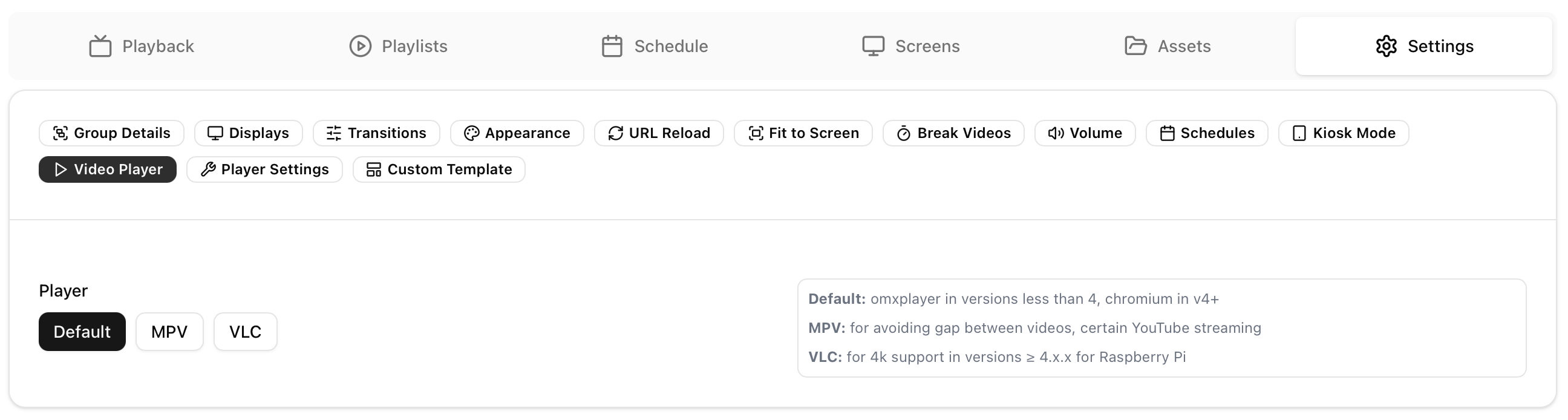Viewport: 1568px width, 420px height.
Task: Click the Volume speaker icon
Action: [x=1056, y=133]
